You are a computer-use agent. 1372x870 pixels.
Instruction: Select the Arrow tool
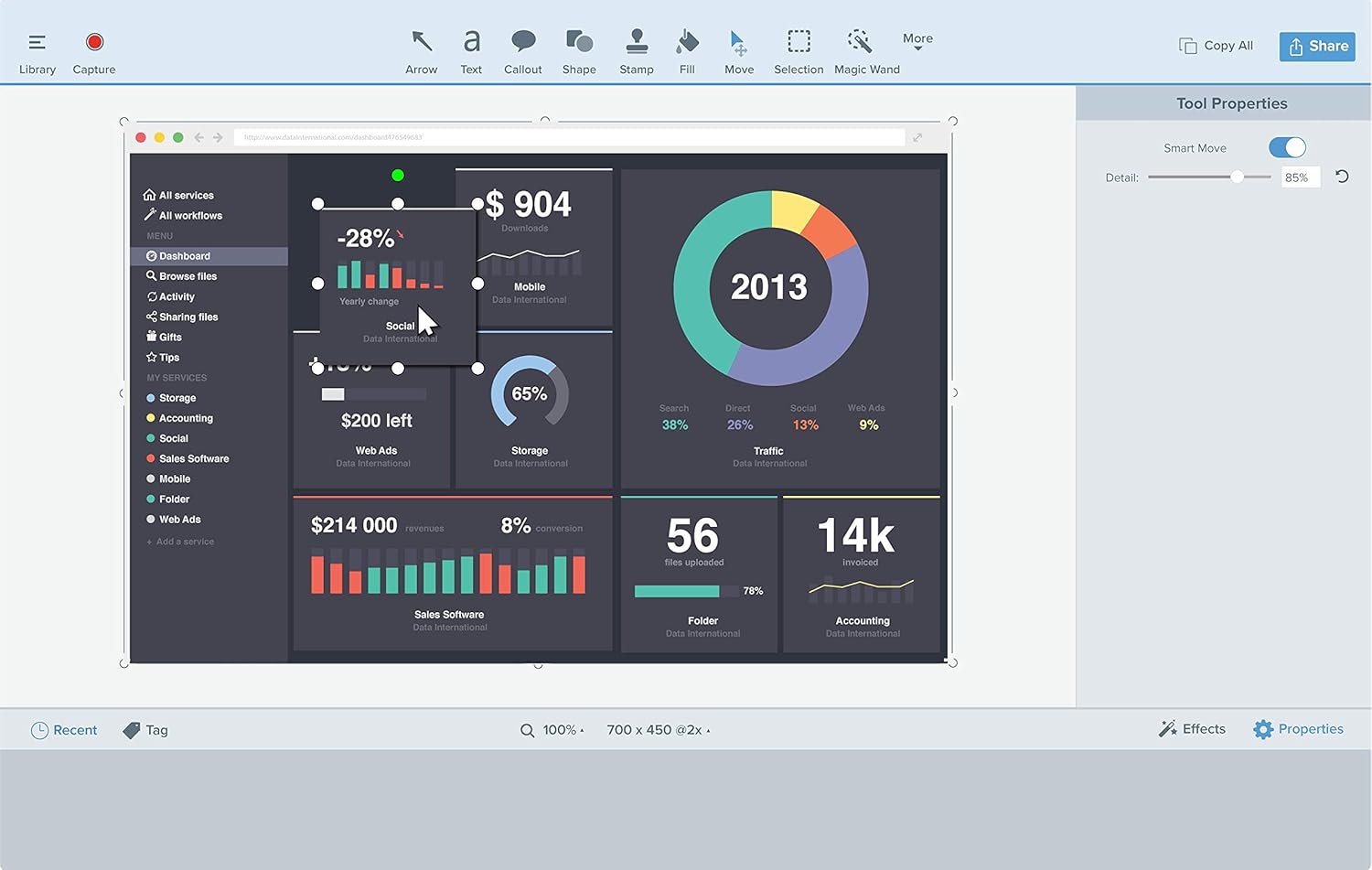421,51
